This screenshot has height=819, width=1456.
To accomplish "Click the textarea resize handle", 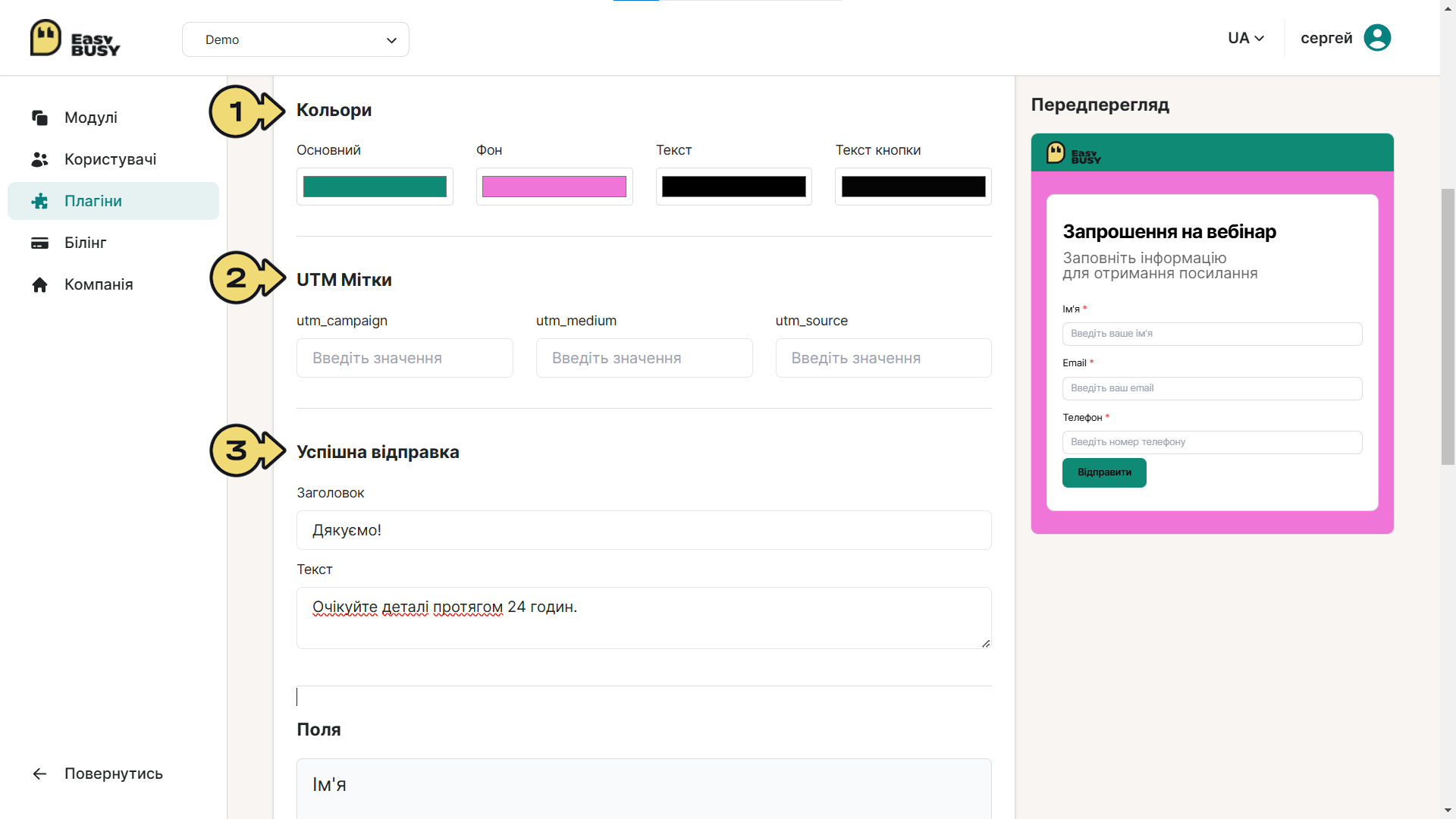I will [985, 643].
